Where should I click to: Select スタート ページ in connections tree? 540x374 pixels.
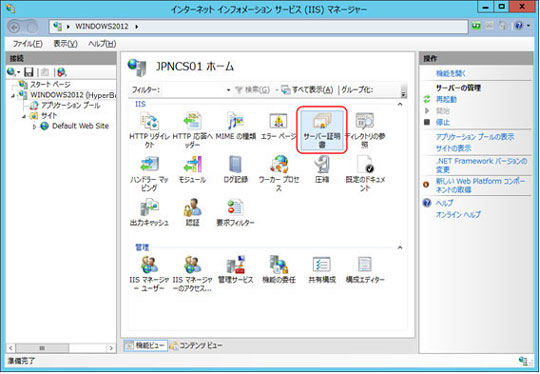(x=50, y=84)
